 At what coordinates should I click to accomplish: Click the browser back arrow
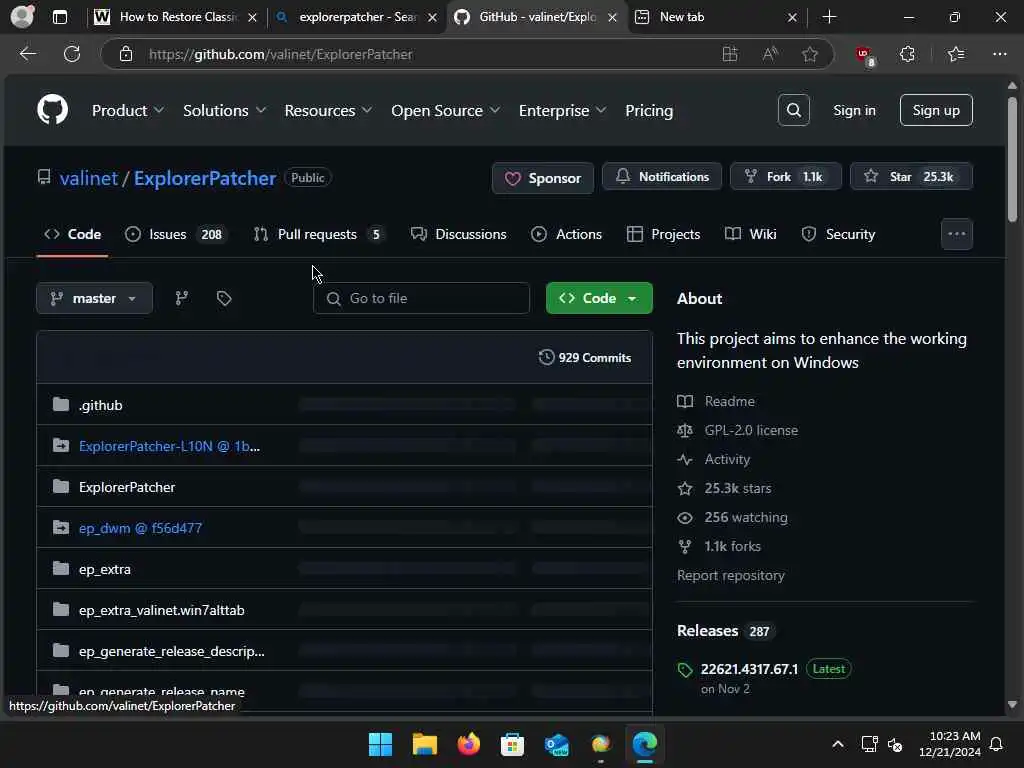27,54
